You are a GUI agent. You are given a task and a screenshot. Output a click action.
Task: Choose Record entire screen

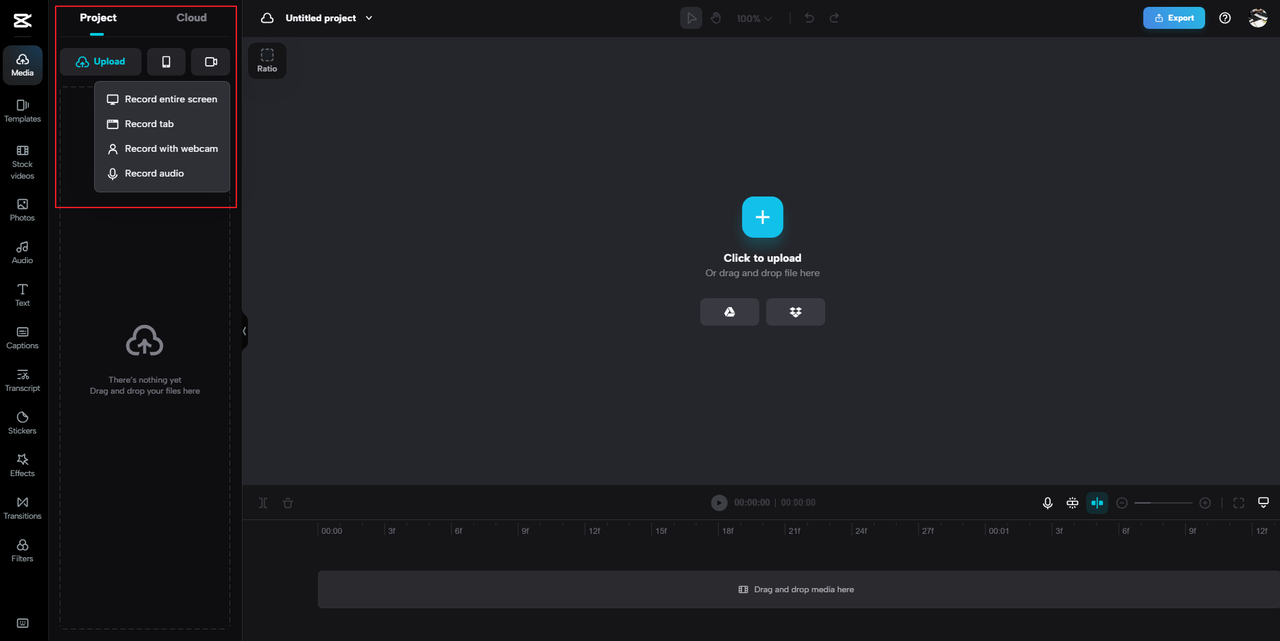point(162,99)
